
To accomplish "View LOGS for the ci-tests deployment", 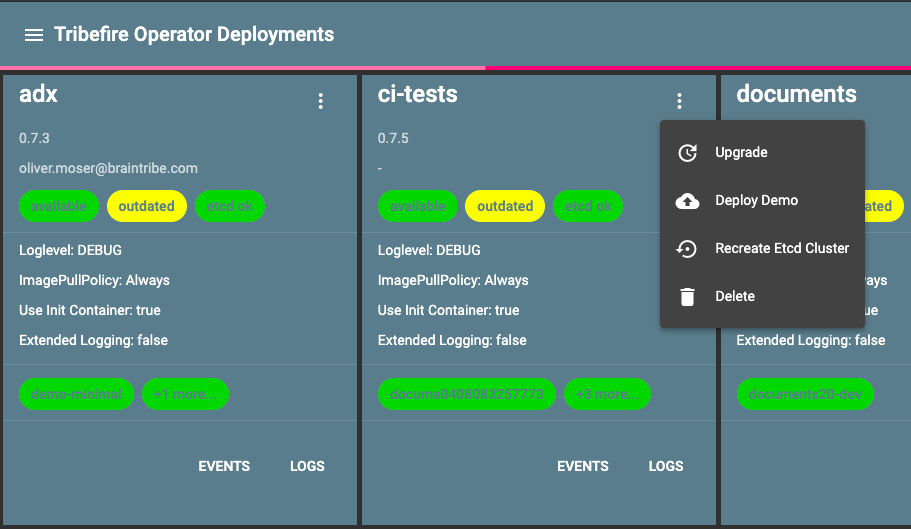I will (x=666, y=466).
